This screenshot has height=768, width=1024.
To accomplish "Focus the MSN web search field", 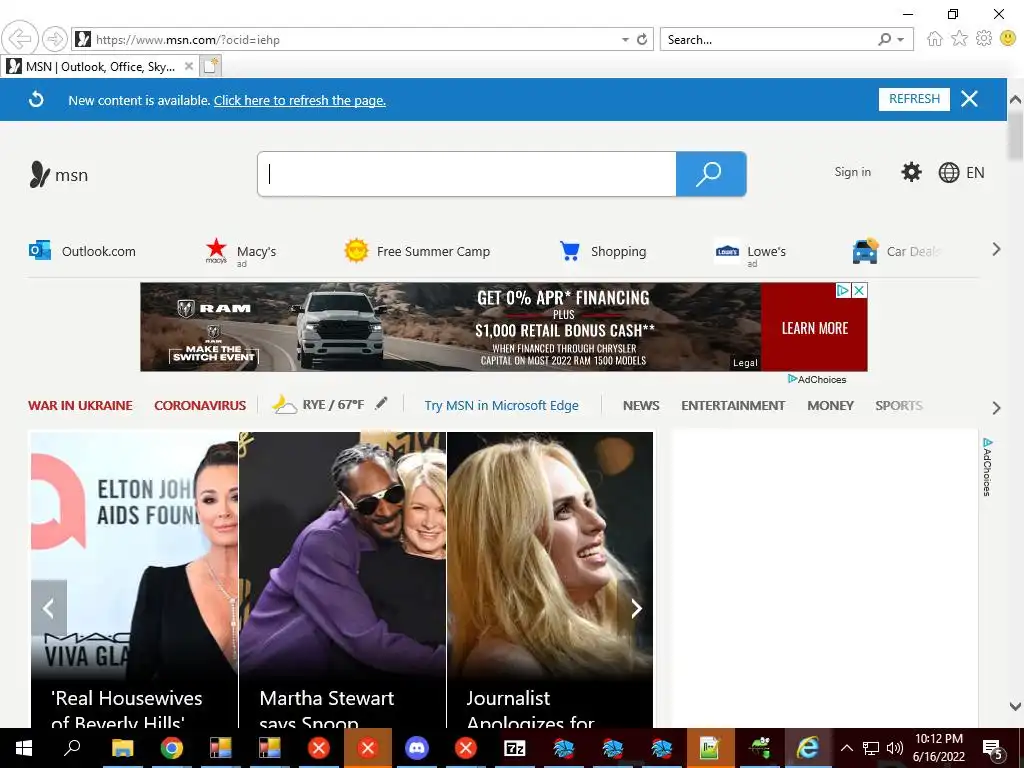I will [467, 174].
